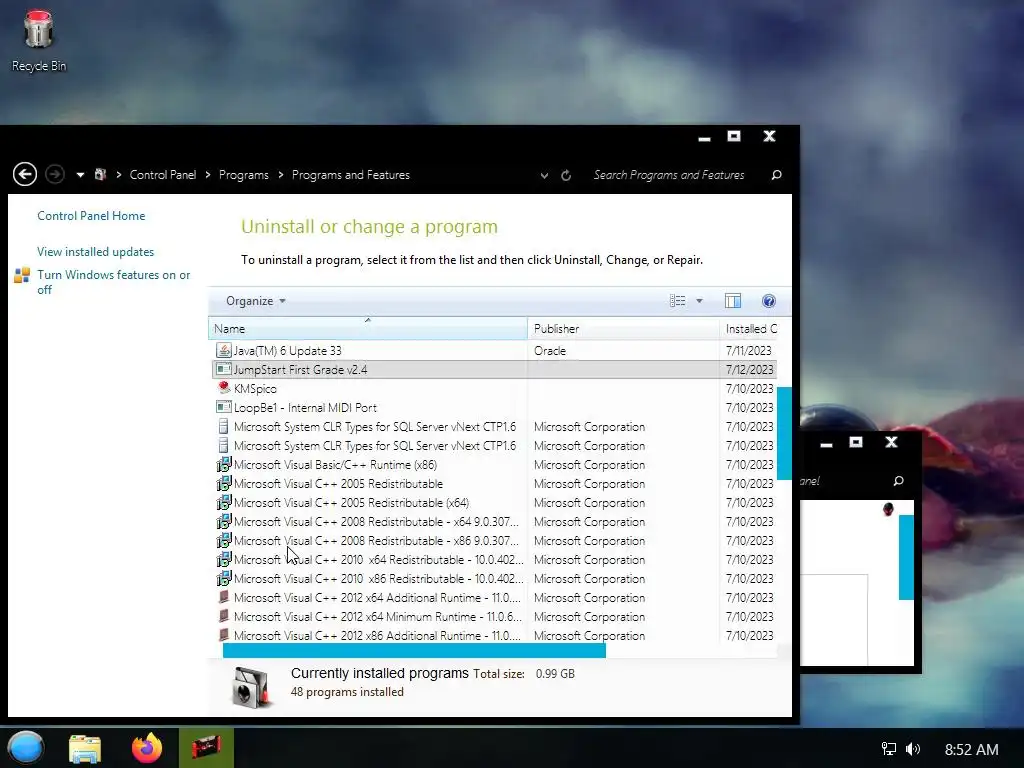This screenshot has width=1024, height=768.
Task: Click the change view icon
Action: 677,301
